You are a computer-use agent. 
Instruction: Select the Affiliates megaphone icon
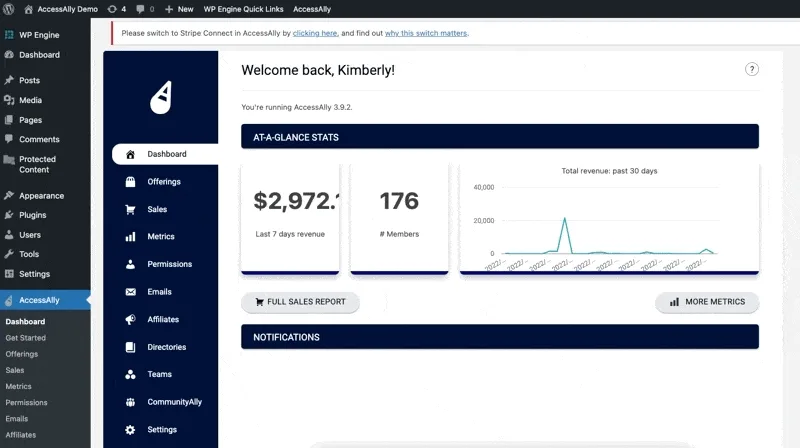pos(130,320)
